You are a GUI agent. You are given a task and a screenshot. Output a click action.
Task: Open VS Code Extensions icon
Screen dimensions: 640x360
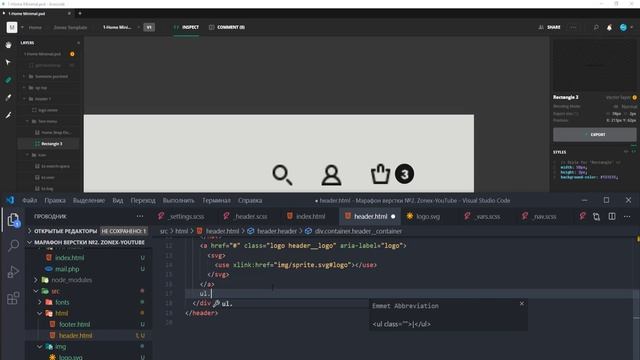click(x=13, y=298)
